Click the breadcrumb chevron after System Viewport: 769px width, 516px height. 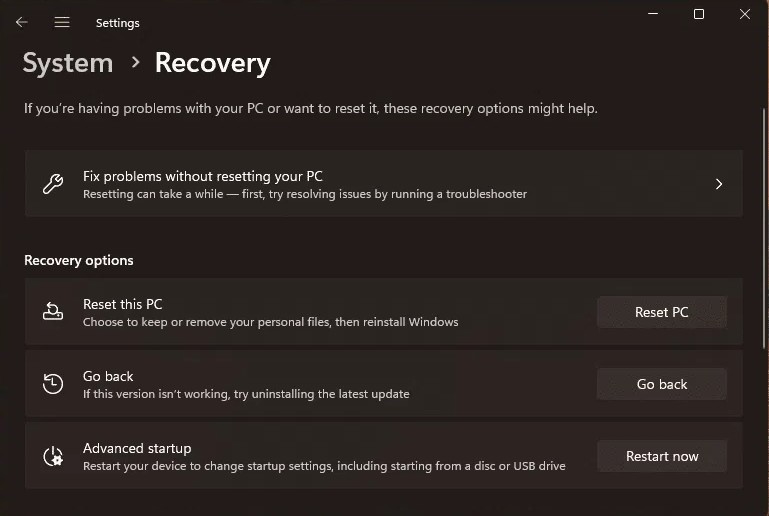[x=135, y=63]
